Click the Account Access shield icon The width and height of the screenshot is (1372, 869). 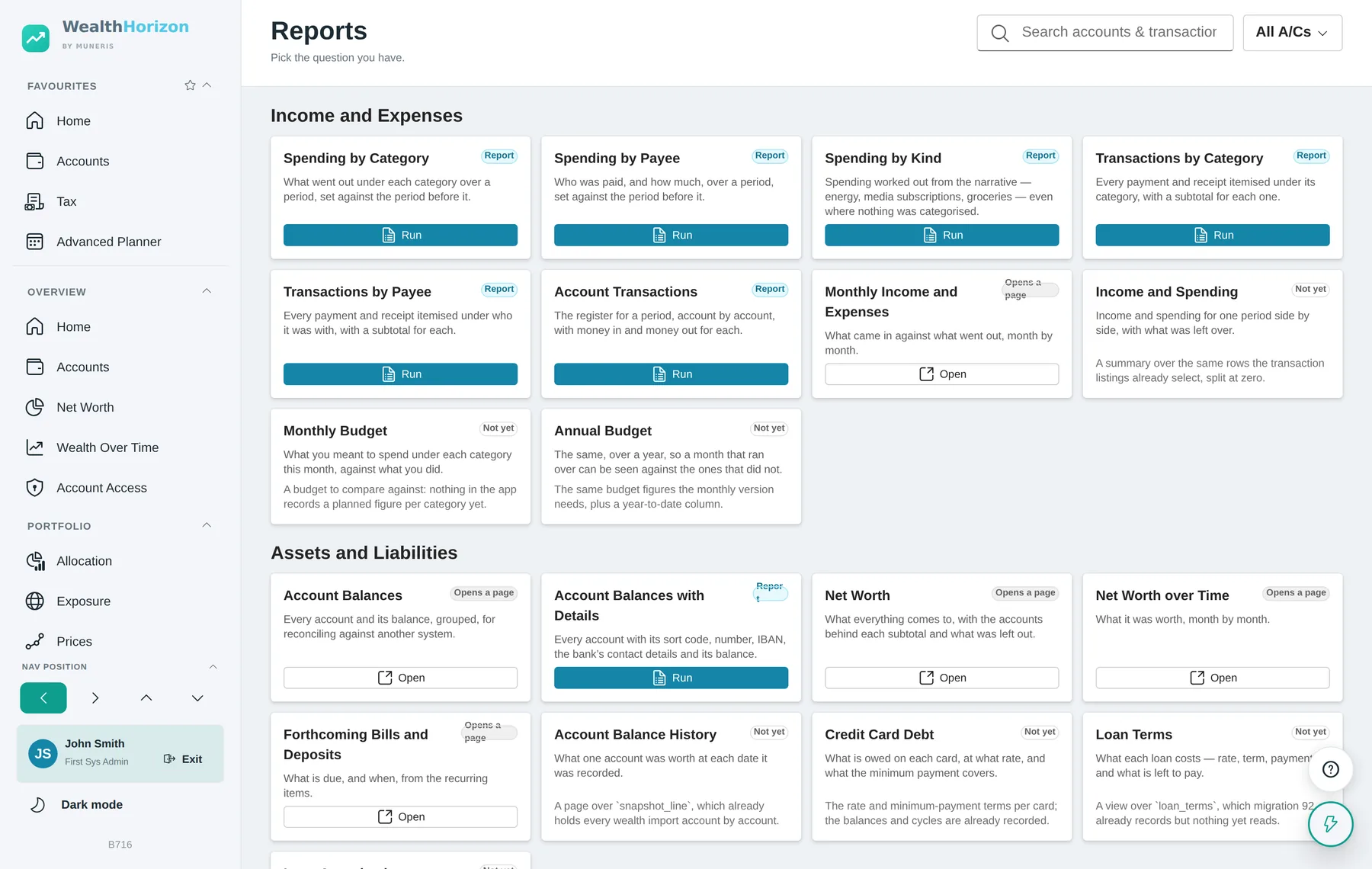[35, 489]
